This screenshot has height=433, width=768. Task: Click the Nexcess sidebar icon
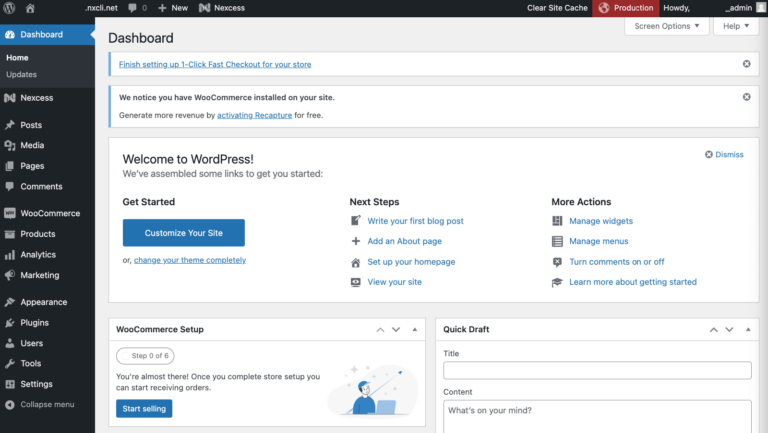10,97
